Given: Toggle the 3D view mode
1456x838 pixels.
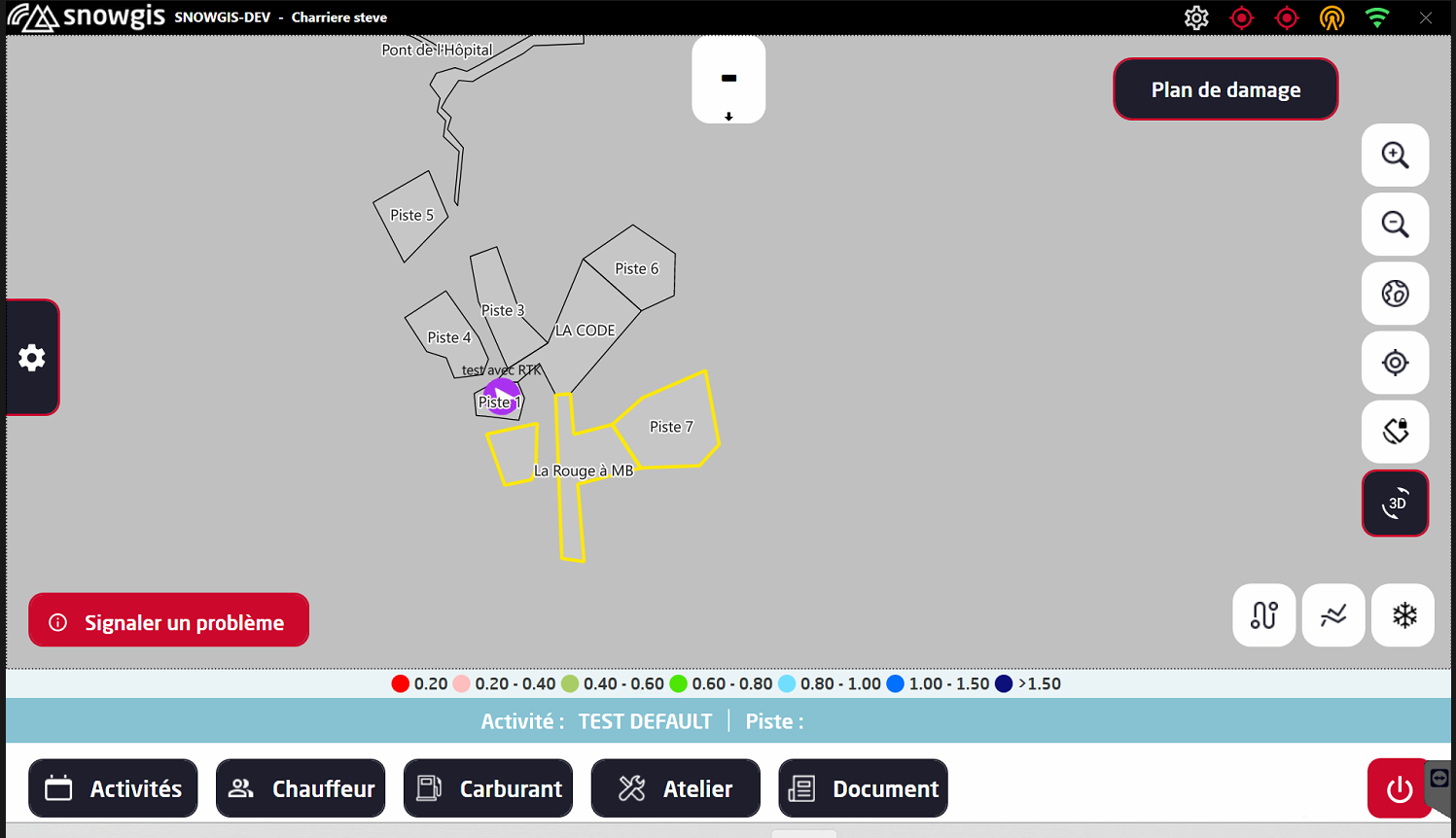Looking at the screenshot, I should tap(1395, 503).
